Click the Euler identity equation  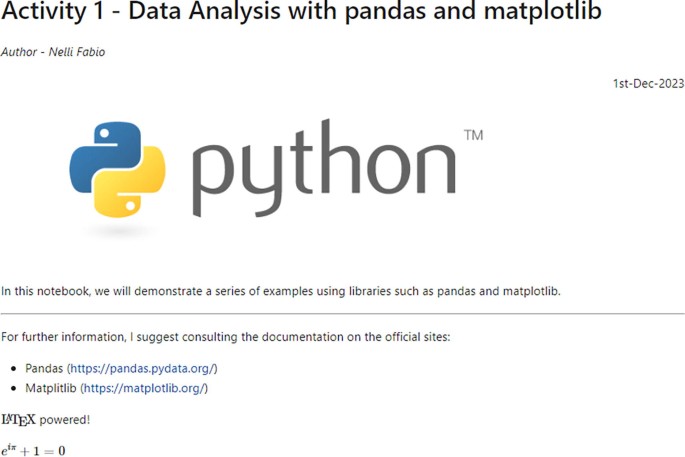(33, 450)
